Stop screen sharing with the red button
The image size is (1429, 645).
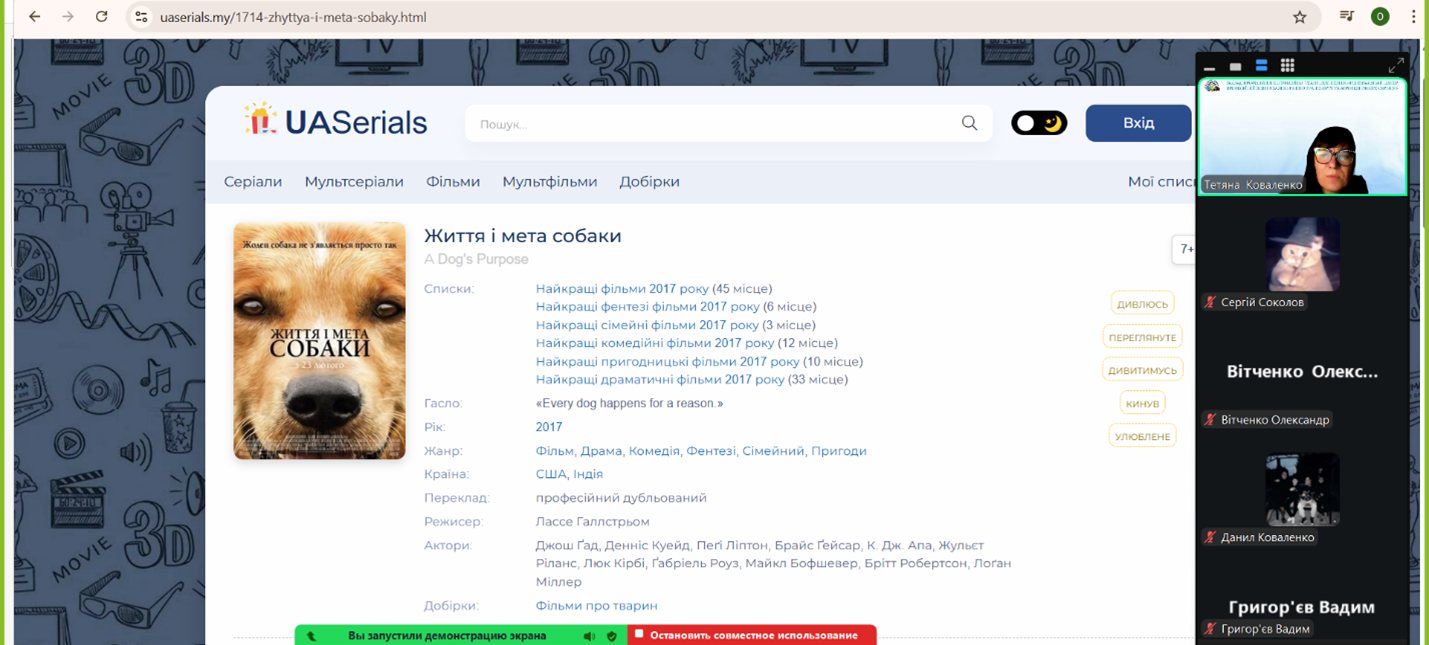click(x=752, y=636)
